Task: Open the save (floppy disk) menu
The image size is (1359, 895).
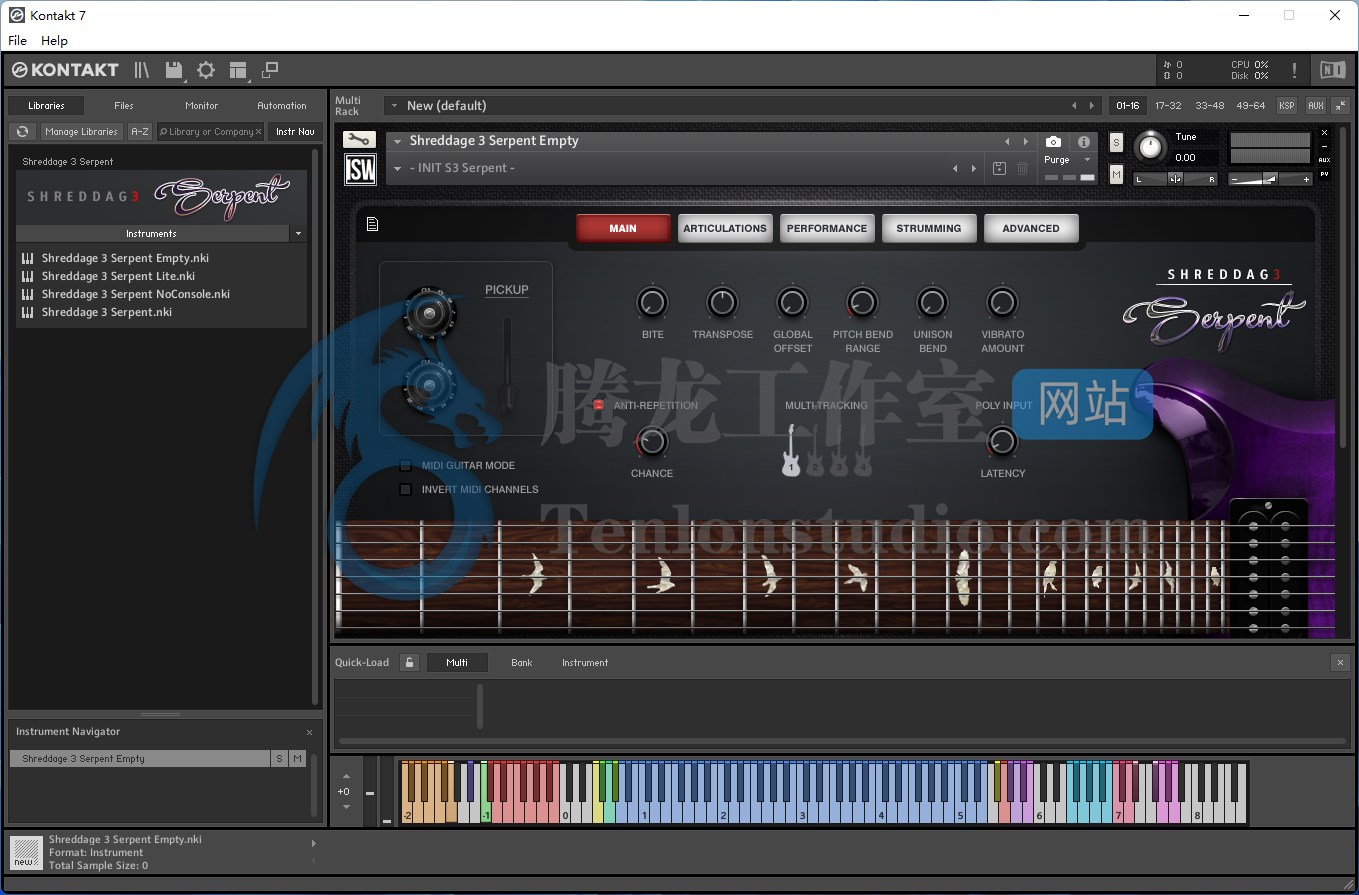Action: [x=175, y=70]
